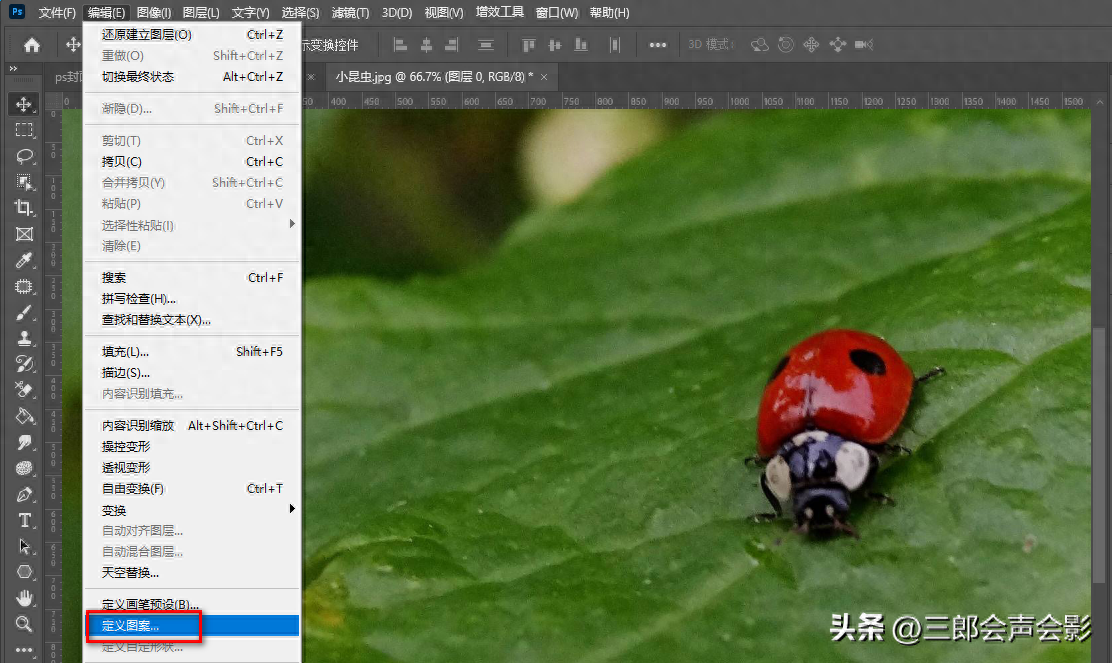This screenshot has height=663, width=1112.
Task: Select the History Brush tool
Action: (24, 364)
